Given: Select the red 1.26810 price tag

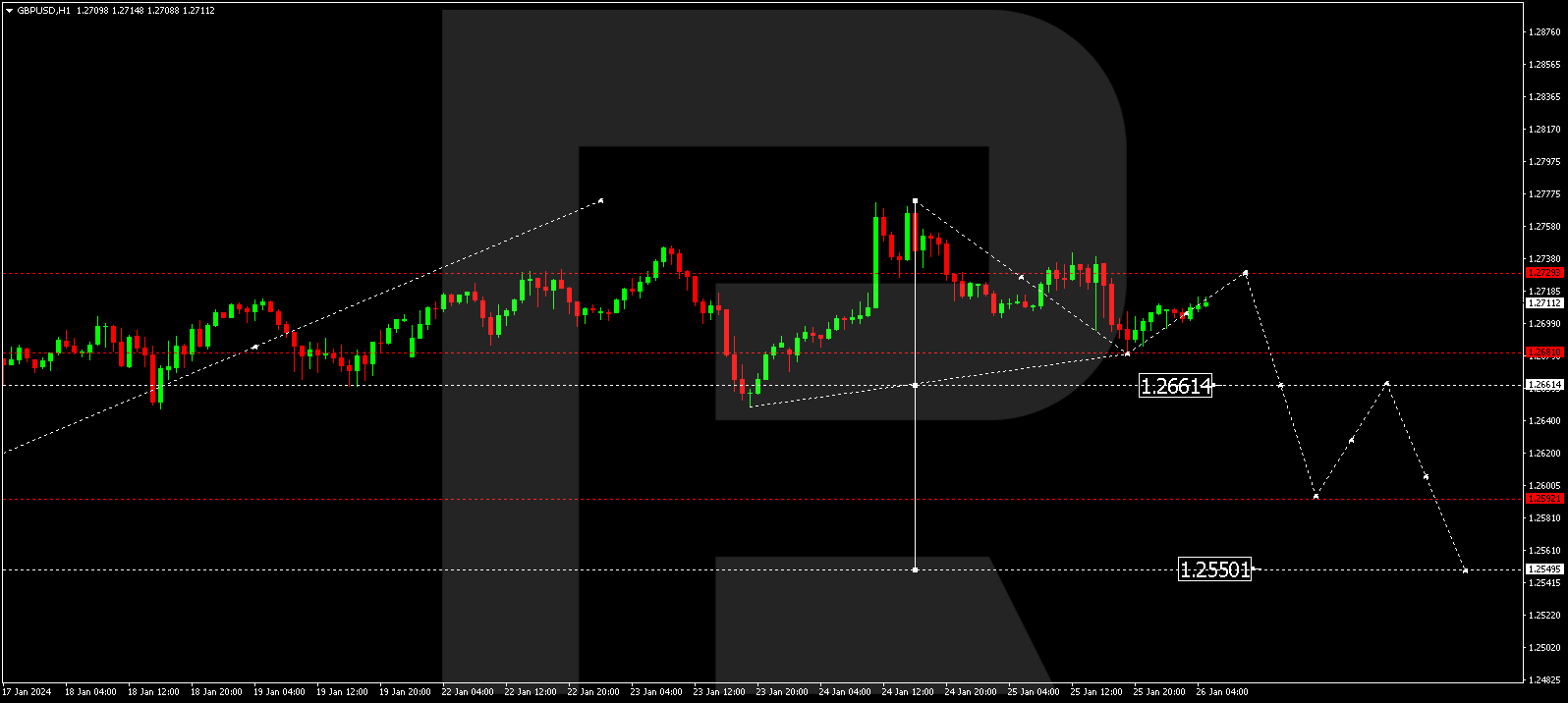Looking at the screenshot, I should coord(1543,352).
